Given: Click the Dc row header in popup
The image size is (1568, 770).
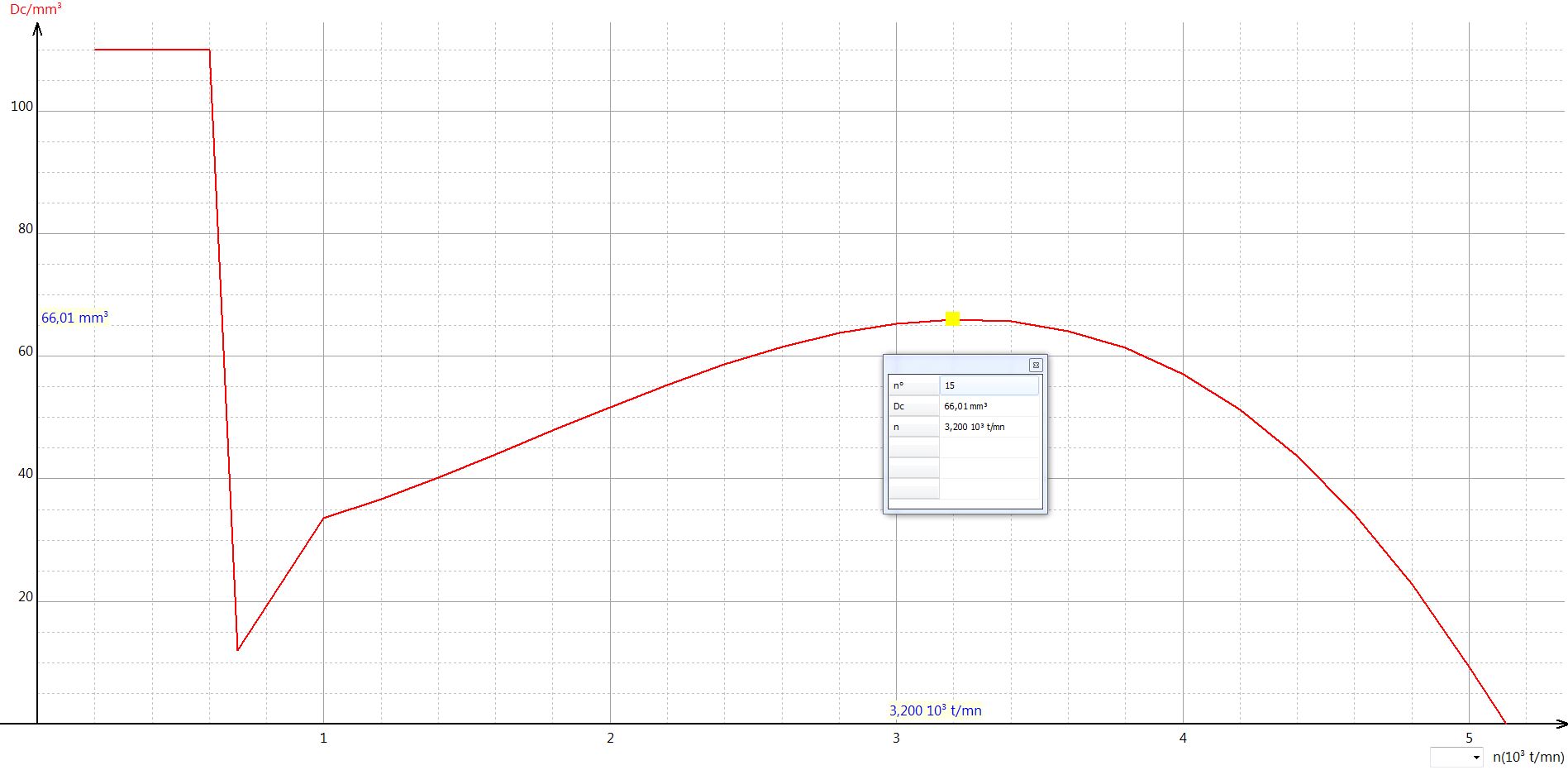Looking at the screenshot, I should (913, 406).
